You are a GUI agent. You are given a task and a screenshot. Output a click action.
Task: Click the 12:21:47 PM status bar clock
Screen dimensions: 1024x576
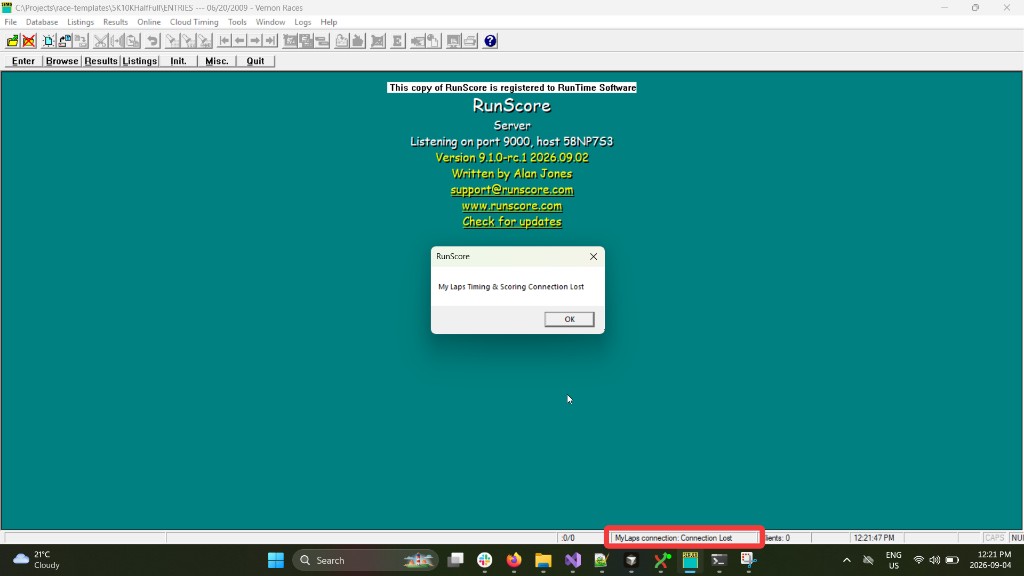(x=874, y=538)
